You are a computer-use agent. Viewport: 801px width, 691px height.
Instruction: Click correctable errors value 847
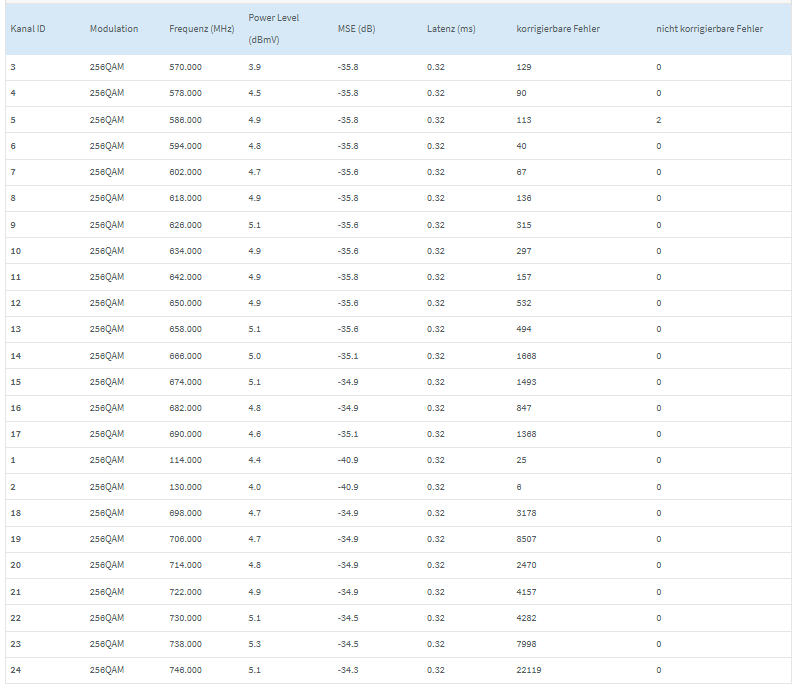pos(524,408)
